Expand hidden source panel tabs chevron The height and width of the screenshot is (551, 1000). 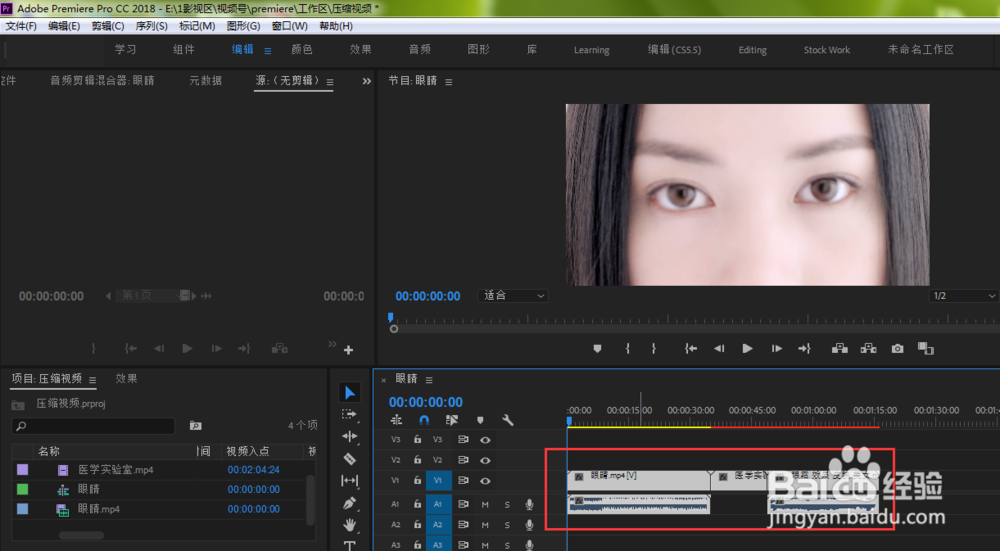(x=367, y=82)
